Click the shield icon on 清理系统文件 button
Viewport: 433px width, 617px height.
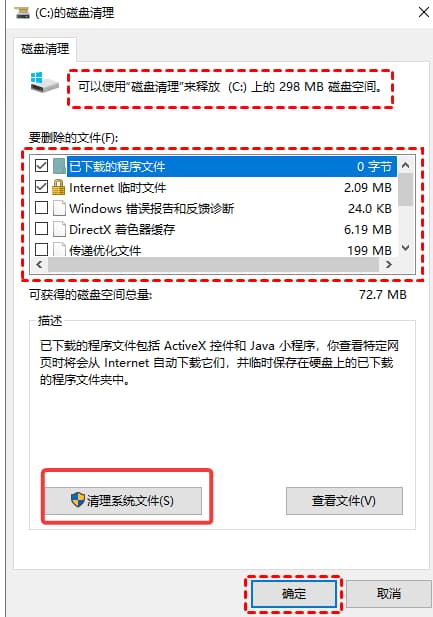click(78, 500)
